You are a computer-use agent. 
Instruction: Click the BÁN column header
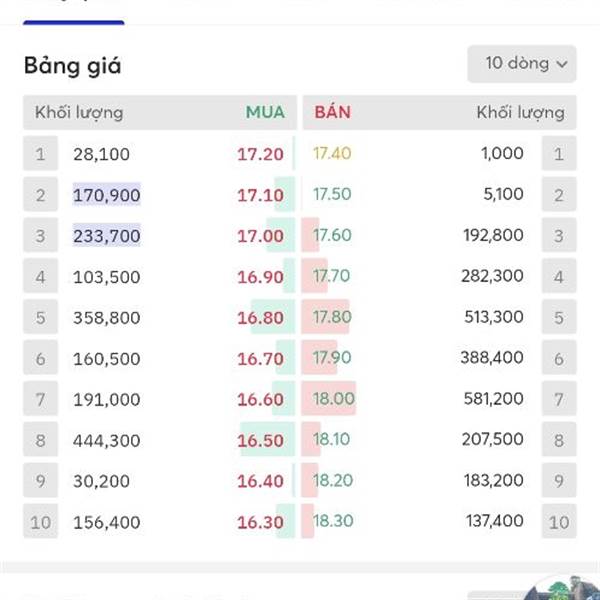click(x=332, y=112)
